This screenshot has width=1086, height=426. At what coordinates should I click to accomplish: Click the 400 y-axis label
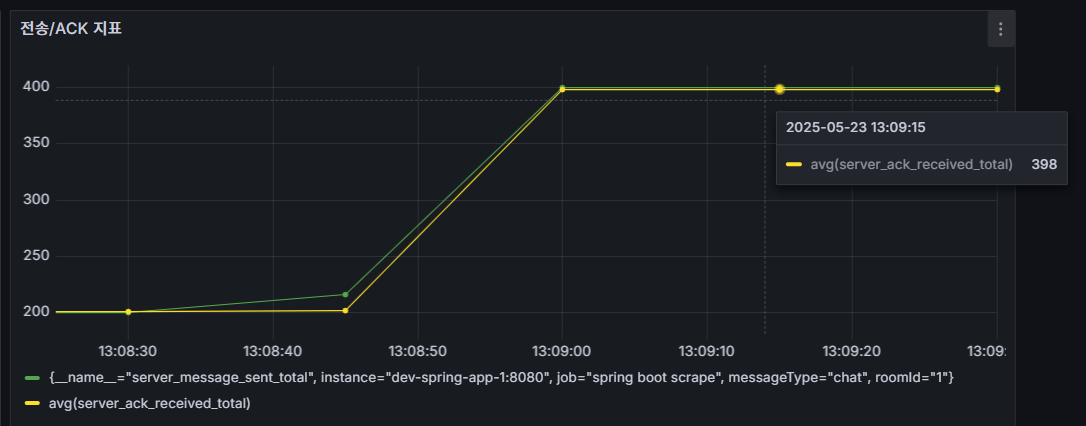coord(37,87)
